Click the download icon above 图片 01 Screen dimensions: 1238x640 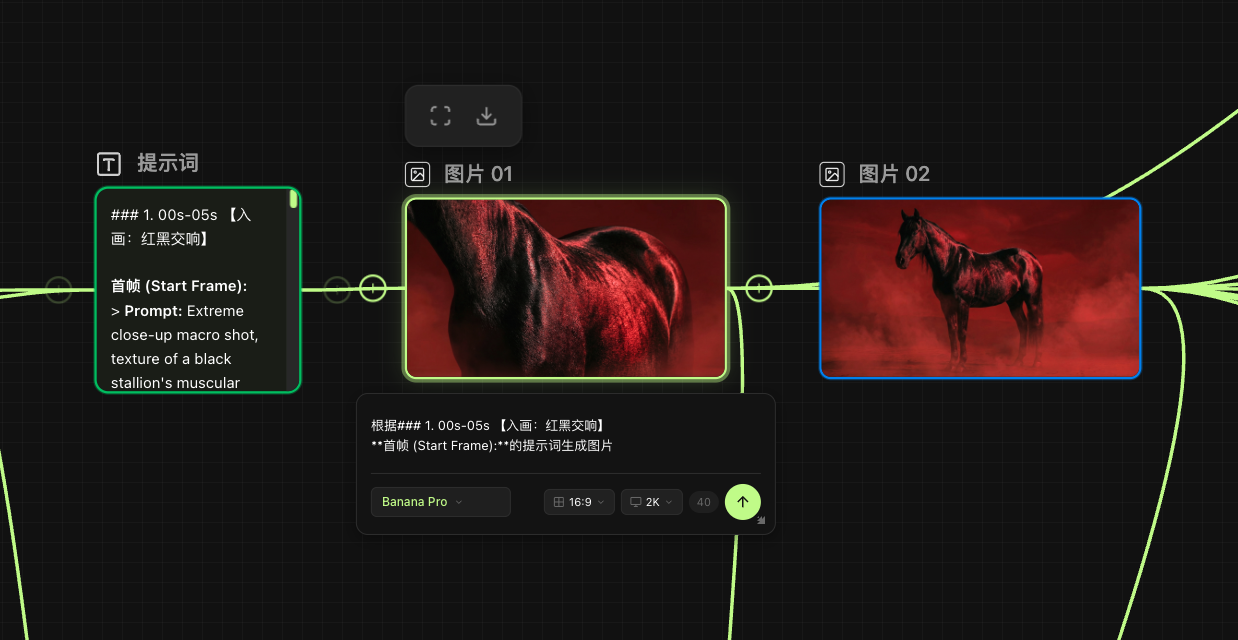coord(486,116)
